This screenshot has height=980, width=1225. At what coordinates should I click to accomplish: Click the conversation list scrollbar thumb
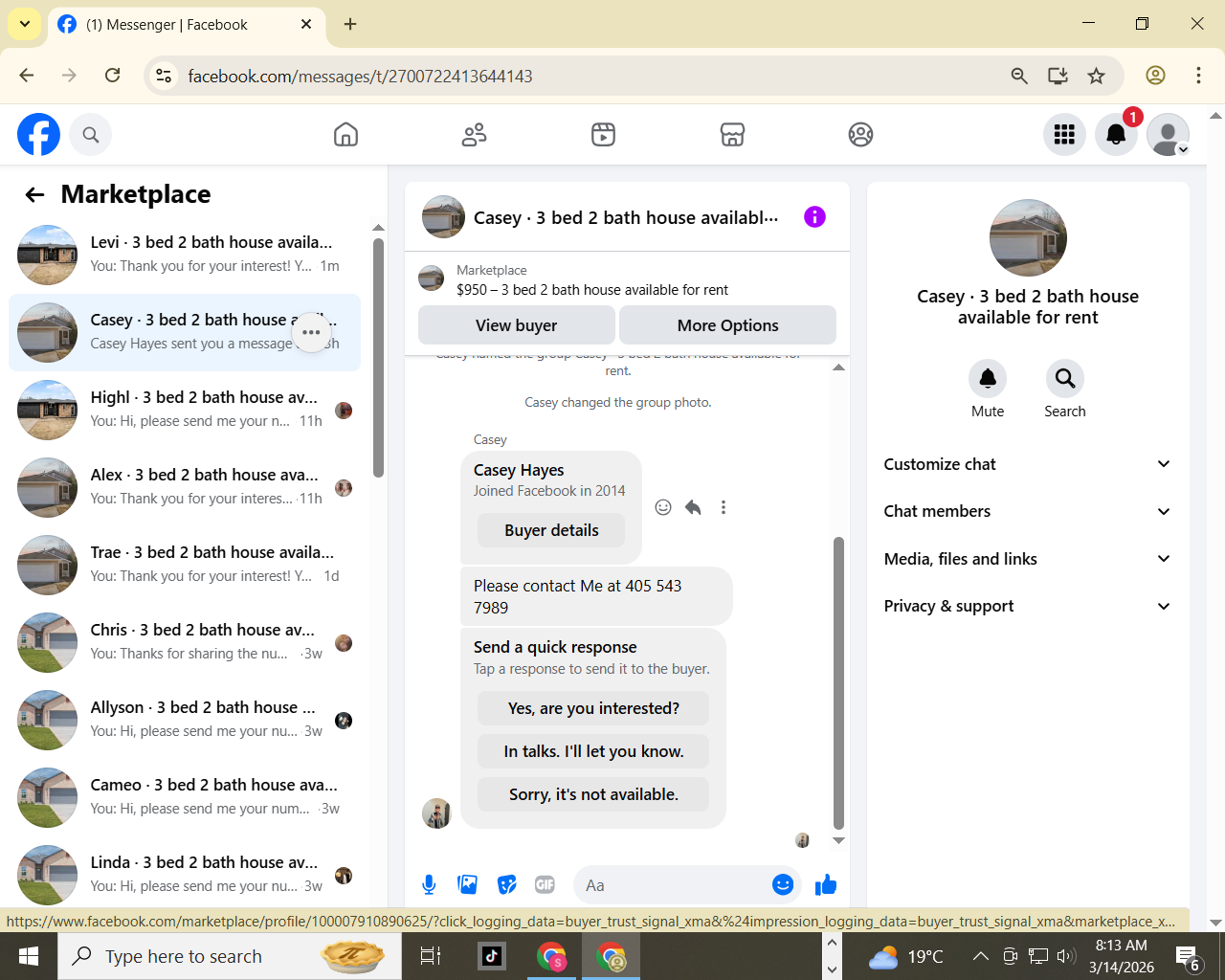[379, 357]
